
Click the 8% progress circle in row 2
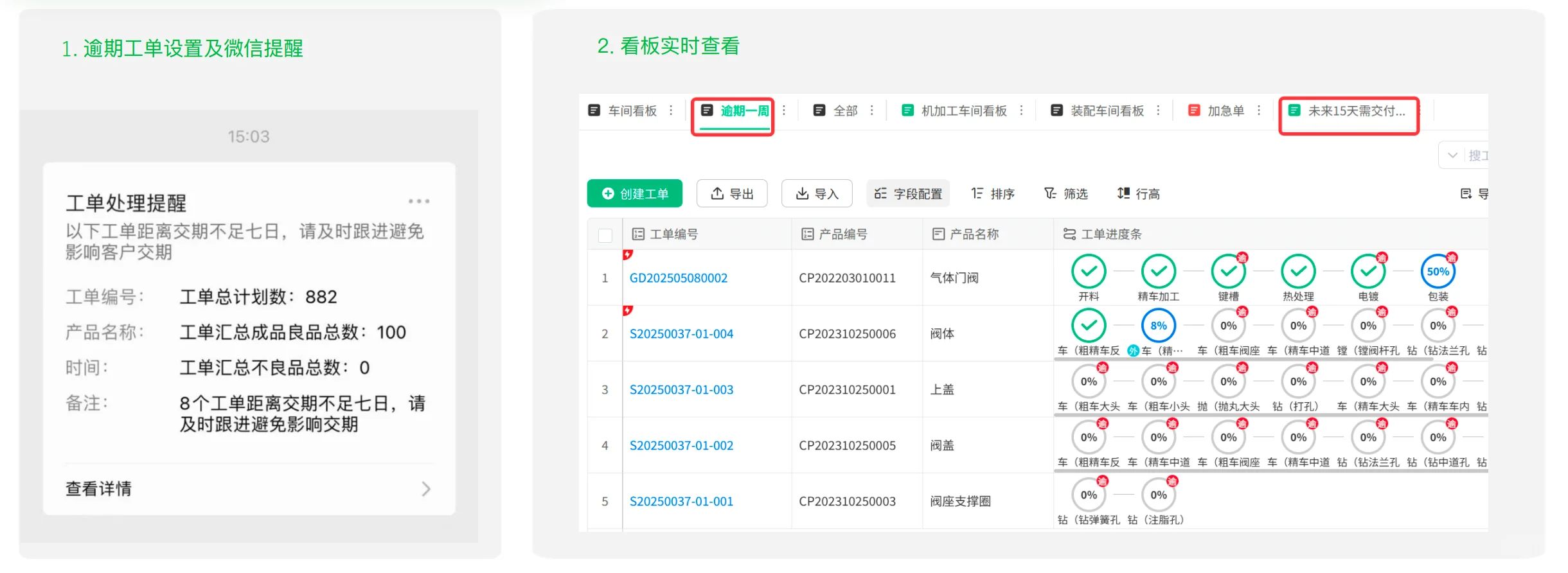coord(1159,326)
